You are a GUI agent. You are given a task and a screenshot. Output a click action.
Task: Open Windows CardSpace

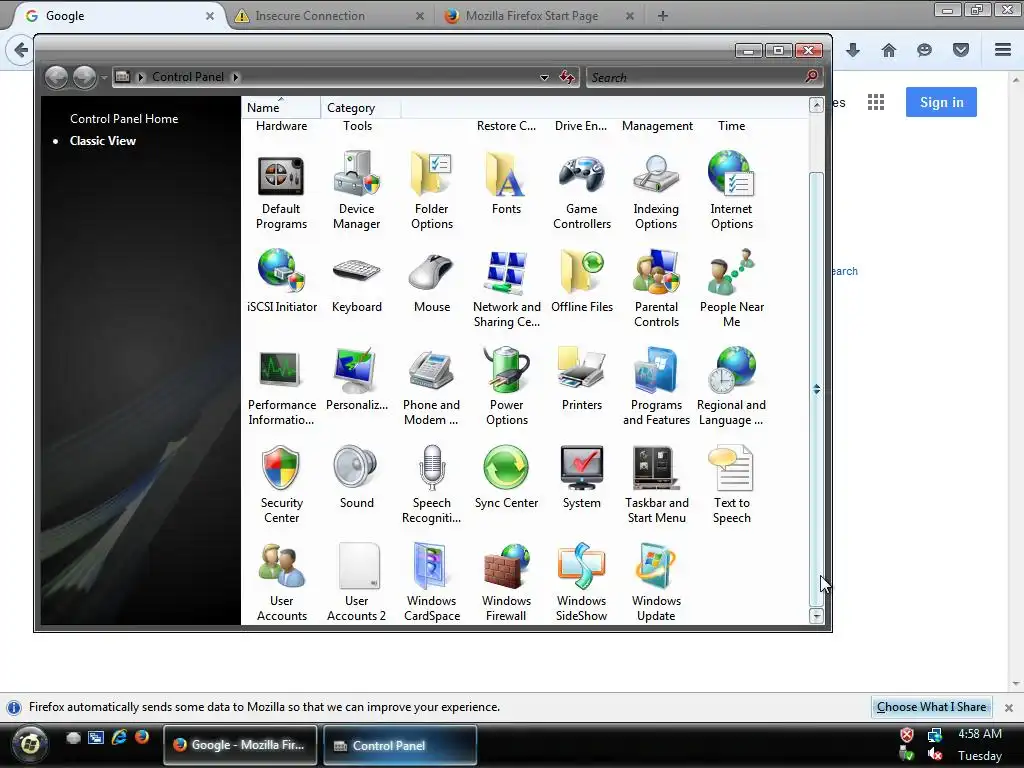[x=431, y=582]
